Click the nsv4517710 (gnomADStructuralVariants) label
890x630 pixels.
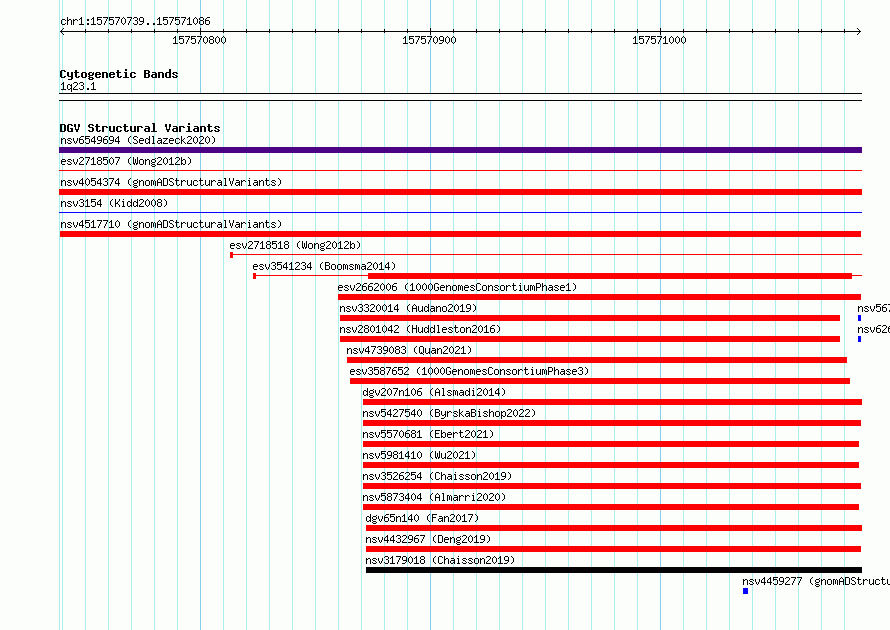tap(171, 224)
